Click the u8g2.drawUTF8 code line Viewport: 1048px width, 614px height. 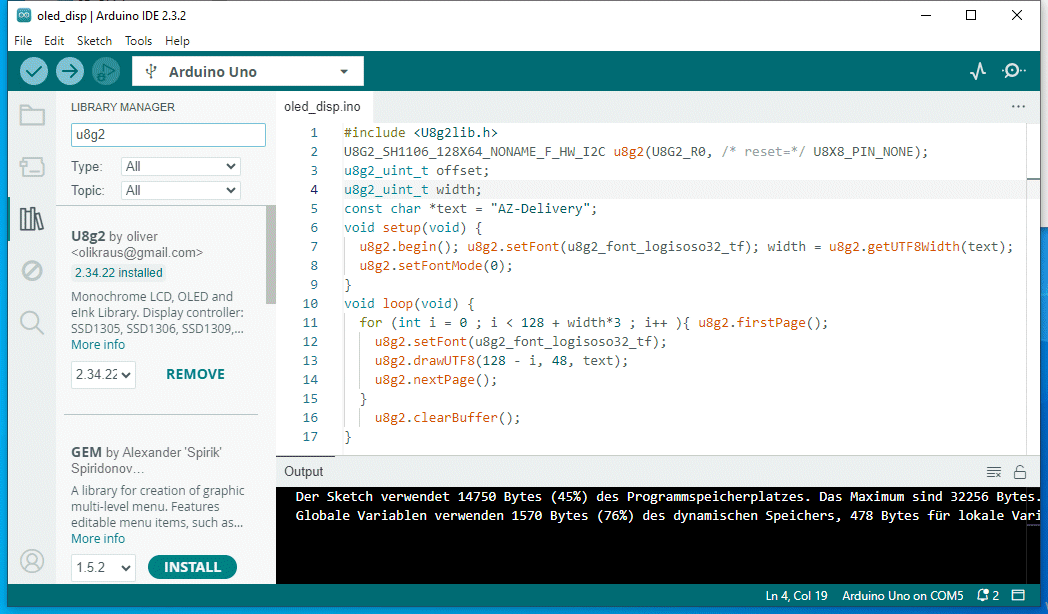(x=501, y=361)
